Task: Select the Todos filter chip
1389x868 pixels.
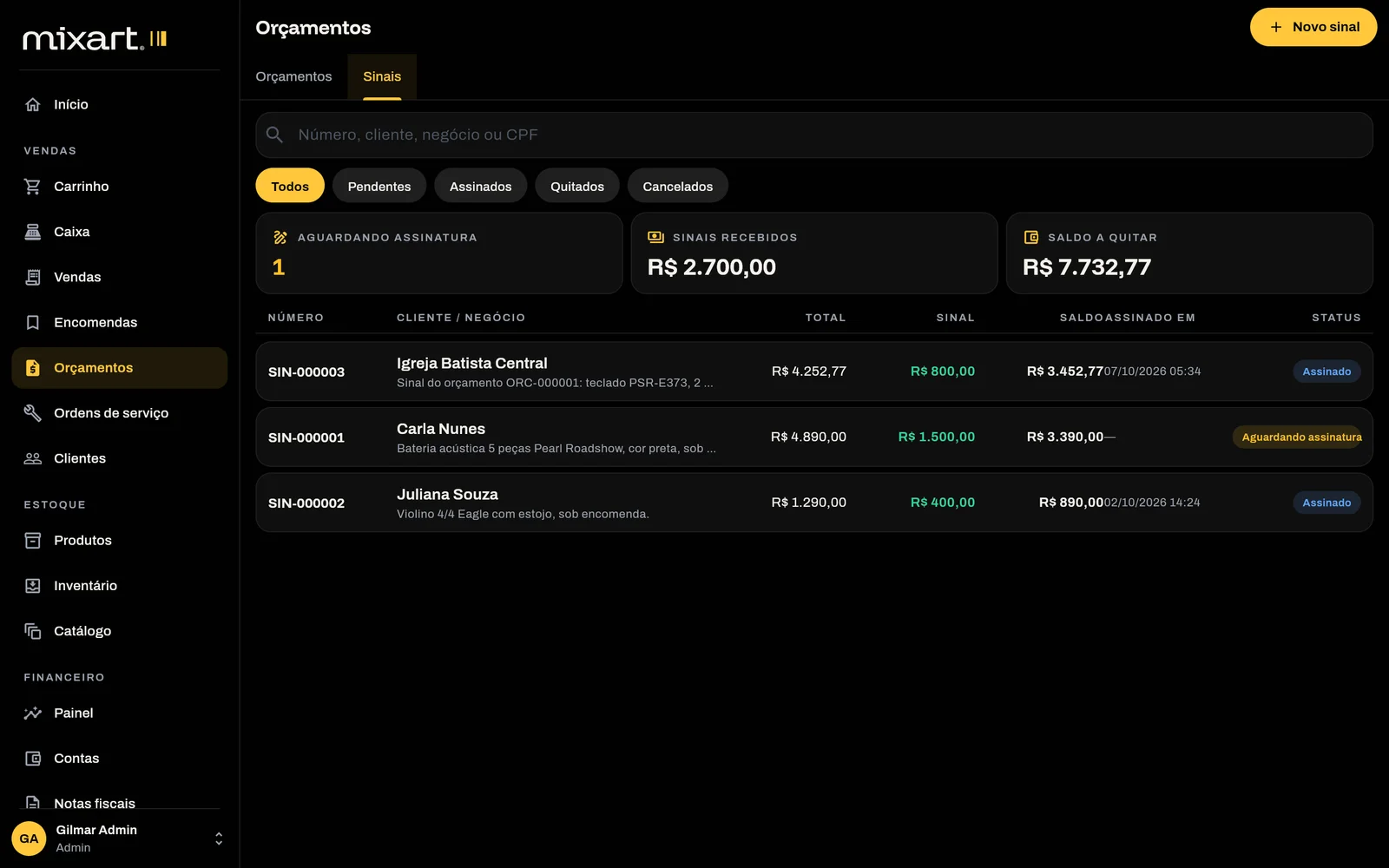Action: [x=290, y=186]
